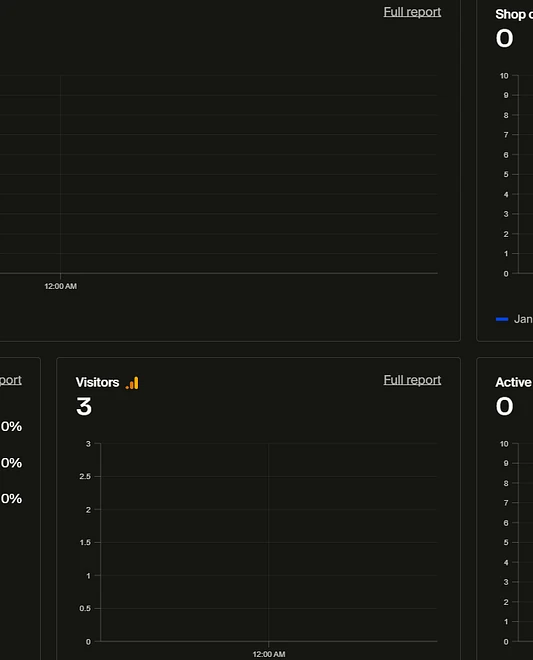
Task: Click the last 0% value on left card
Action: pyautogui.click(x=11, y=499)
